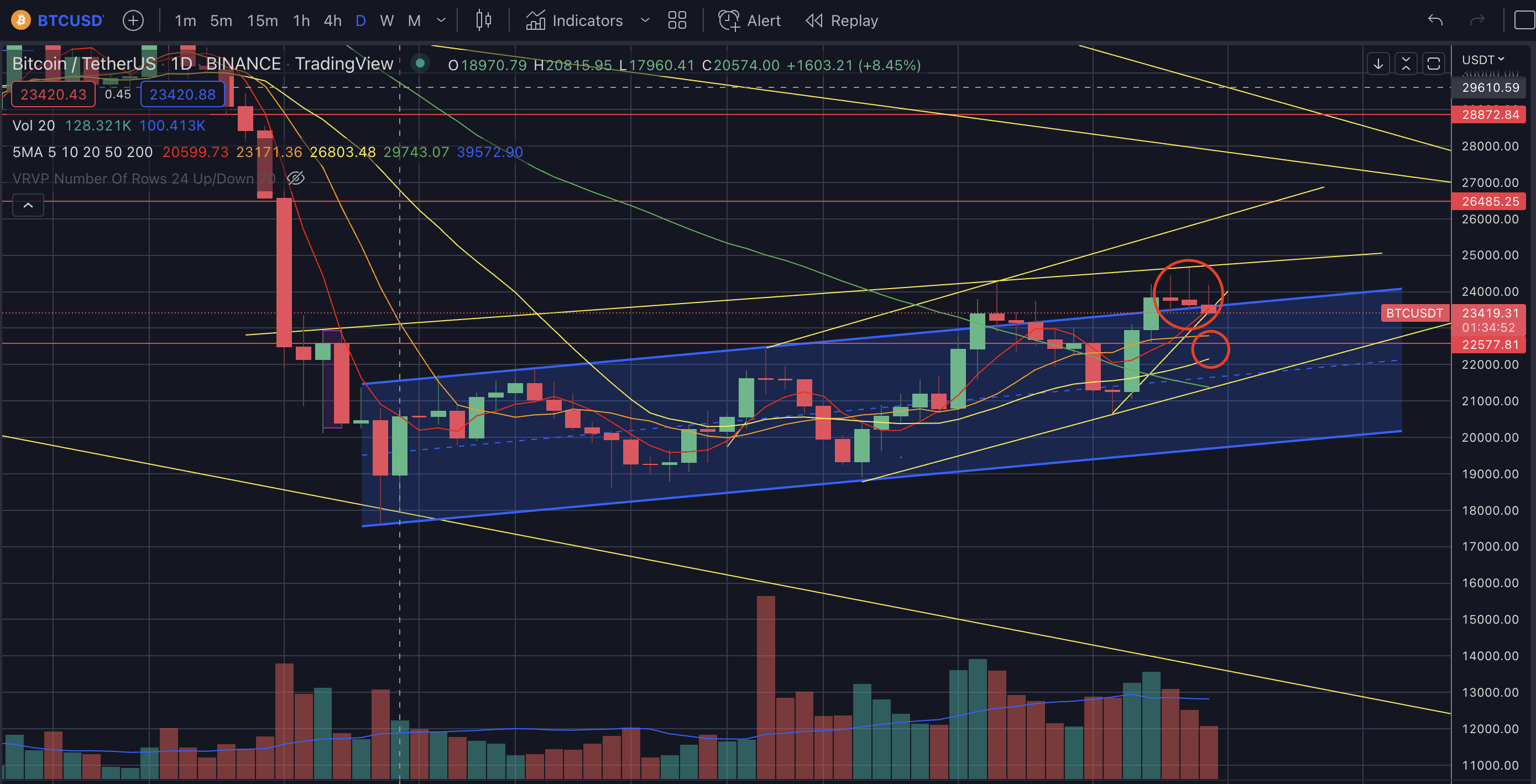Open the layout grid templates icon
Image resolution: width=1536 pixels, height=784 pixels.
677,21
